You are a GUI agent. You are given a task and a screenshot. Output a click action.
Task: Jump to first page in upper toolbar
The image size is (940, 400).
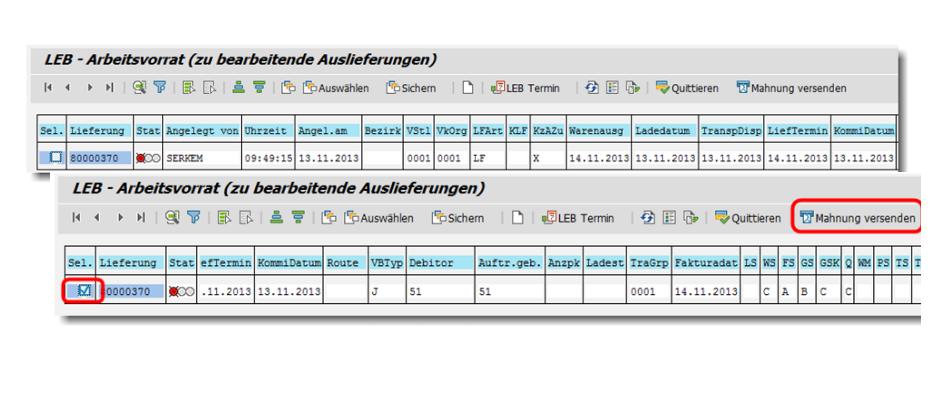(x=48, y=88)
